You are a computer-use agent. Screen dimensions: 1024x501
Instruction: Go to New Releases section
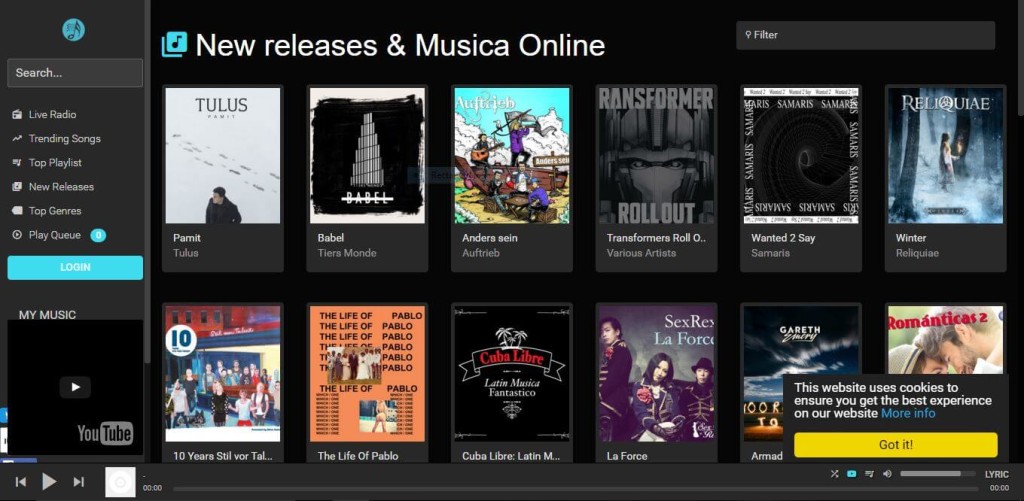61,187
